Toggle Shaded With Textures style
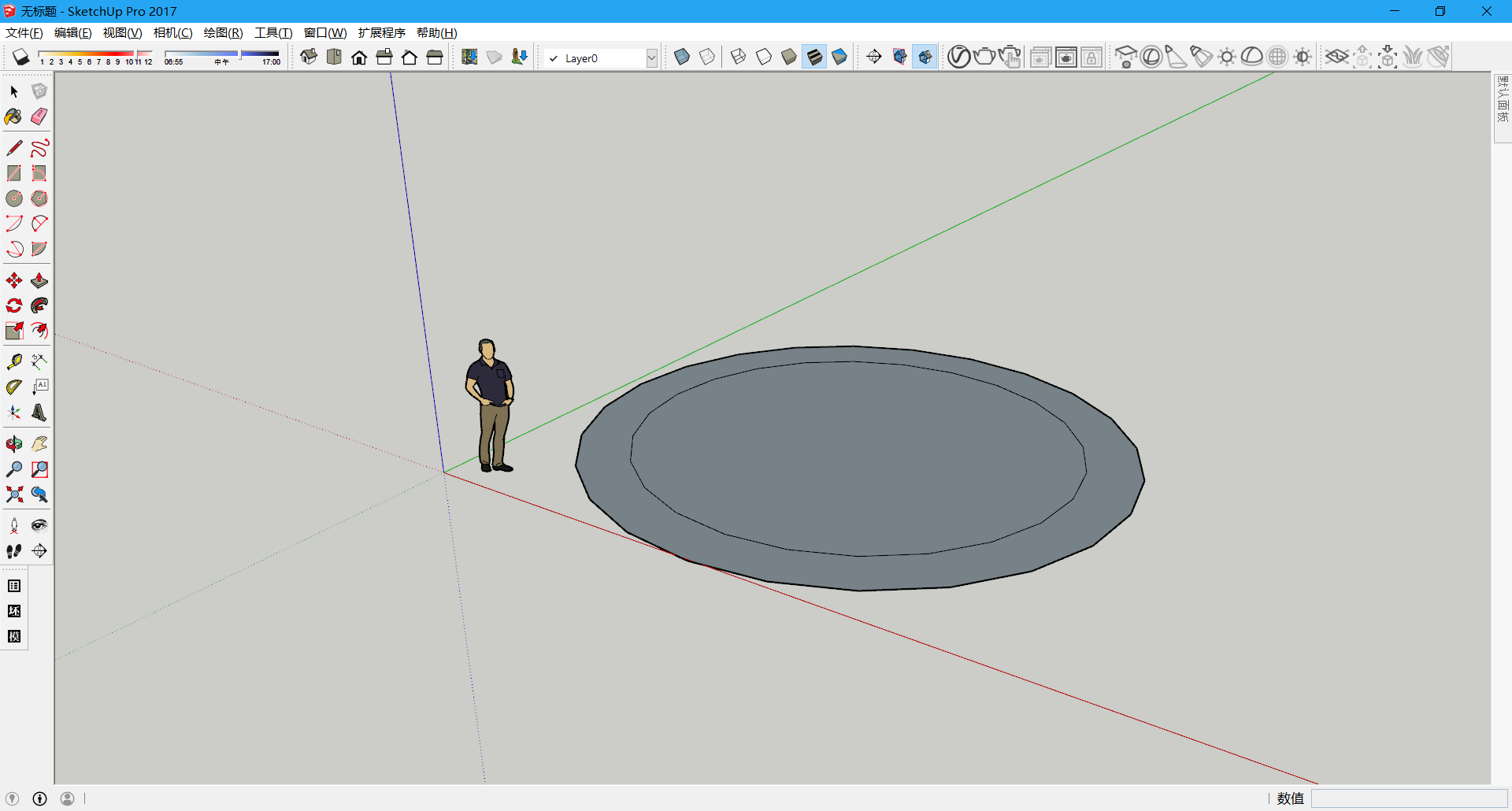The width and height of the screenshot is (1512, 811). click(814, 57)
